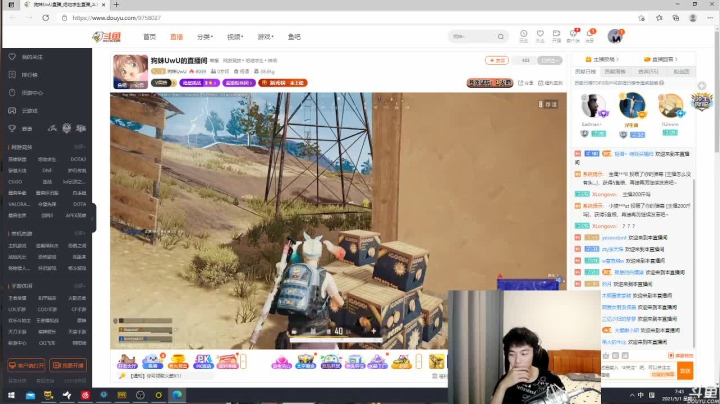Open the DOTA2 category in sidebar
This screenshot has height=404, width=720.
(x=78, y=159)
